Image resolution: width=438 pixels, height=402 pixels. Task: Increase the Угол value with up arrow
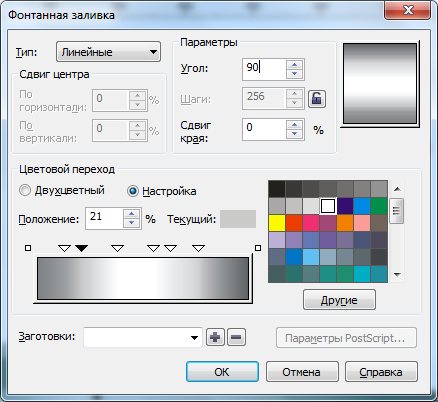pyautogui.click(x=294, y=65)
